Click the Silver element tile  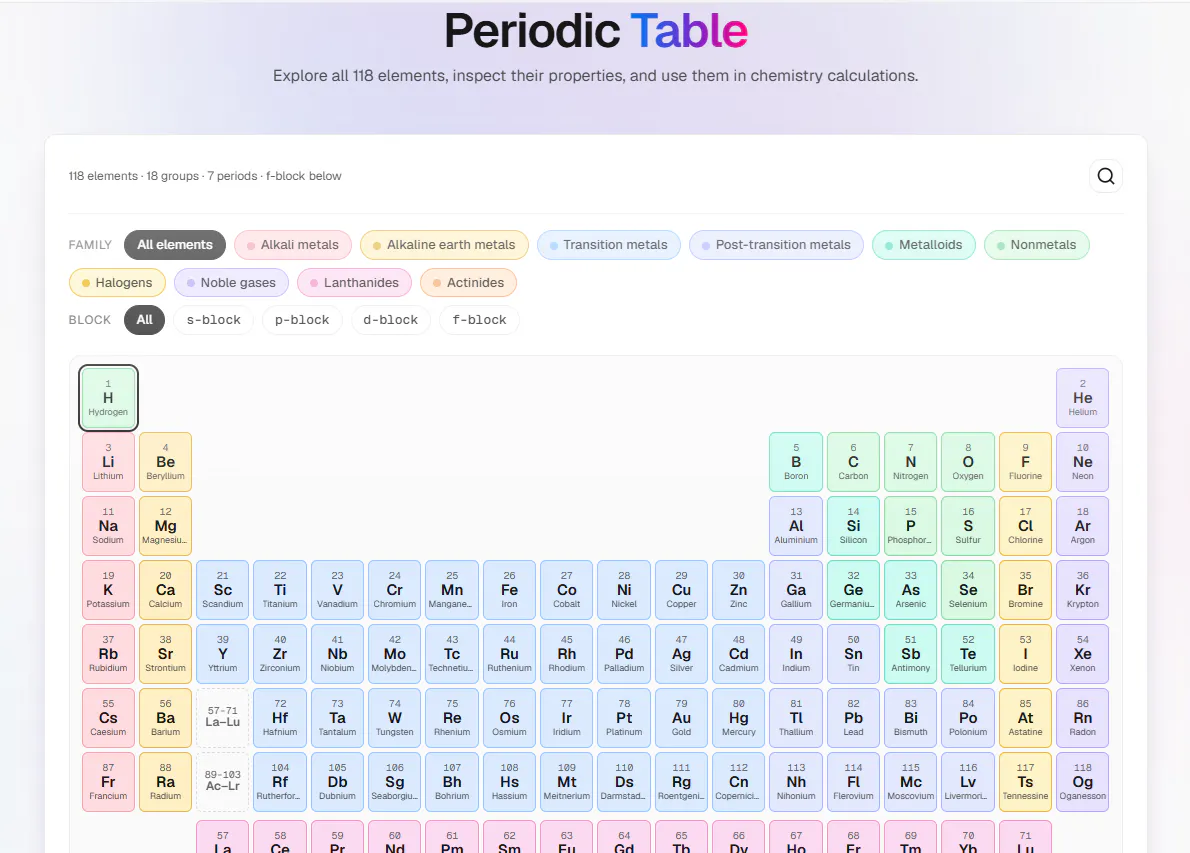(682, 653)
